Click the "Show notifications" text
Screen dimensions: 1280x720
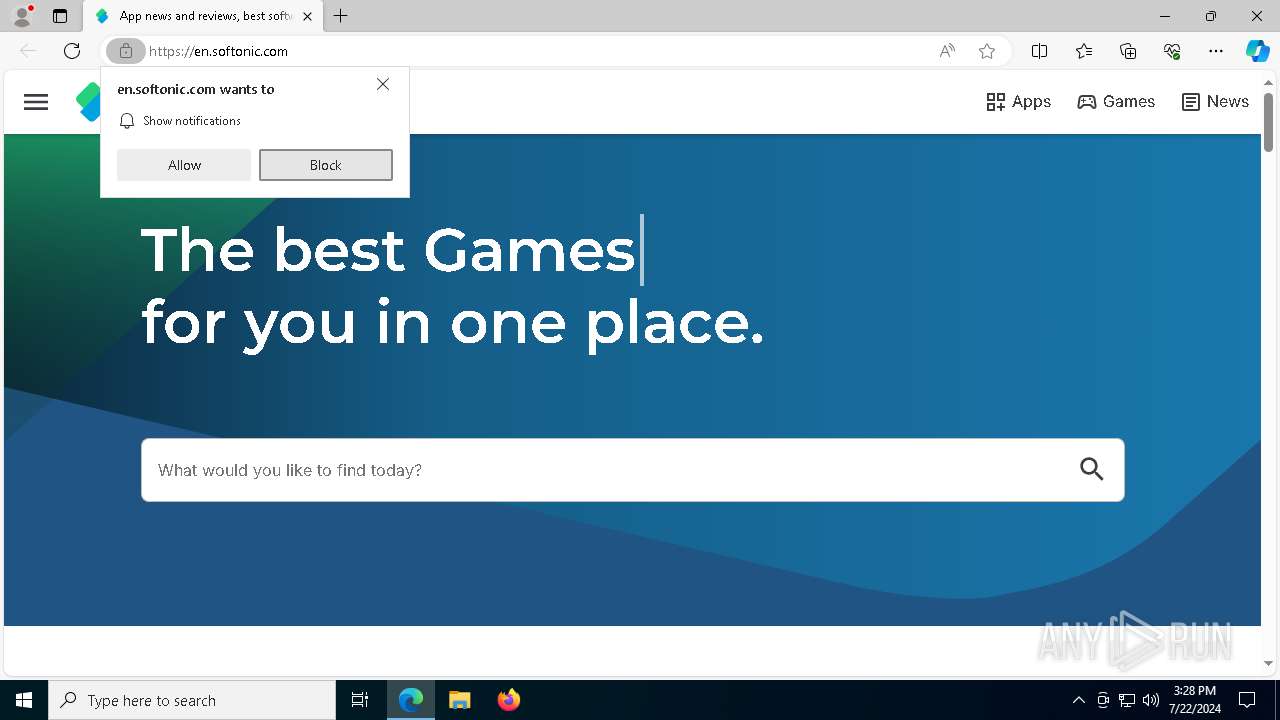pyautogui.click(x=192, y=121)
